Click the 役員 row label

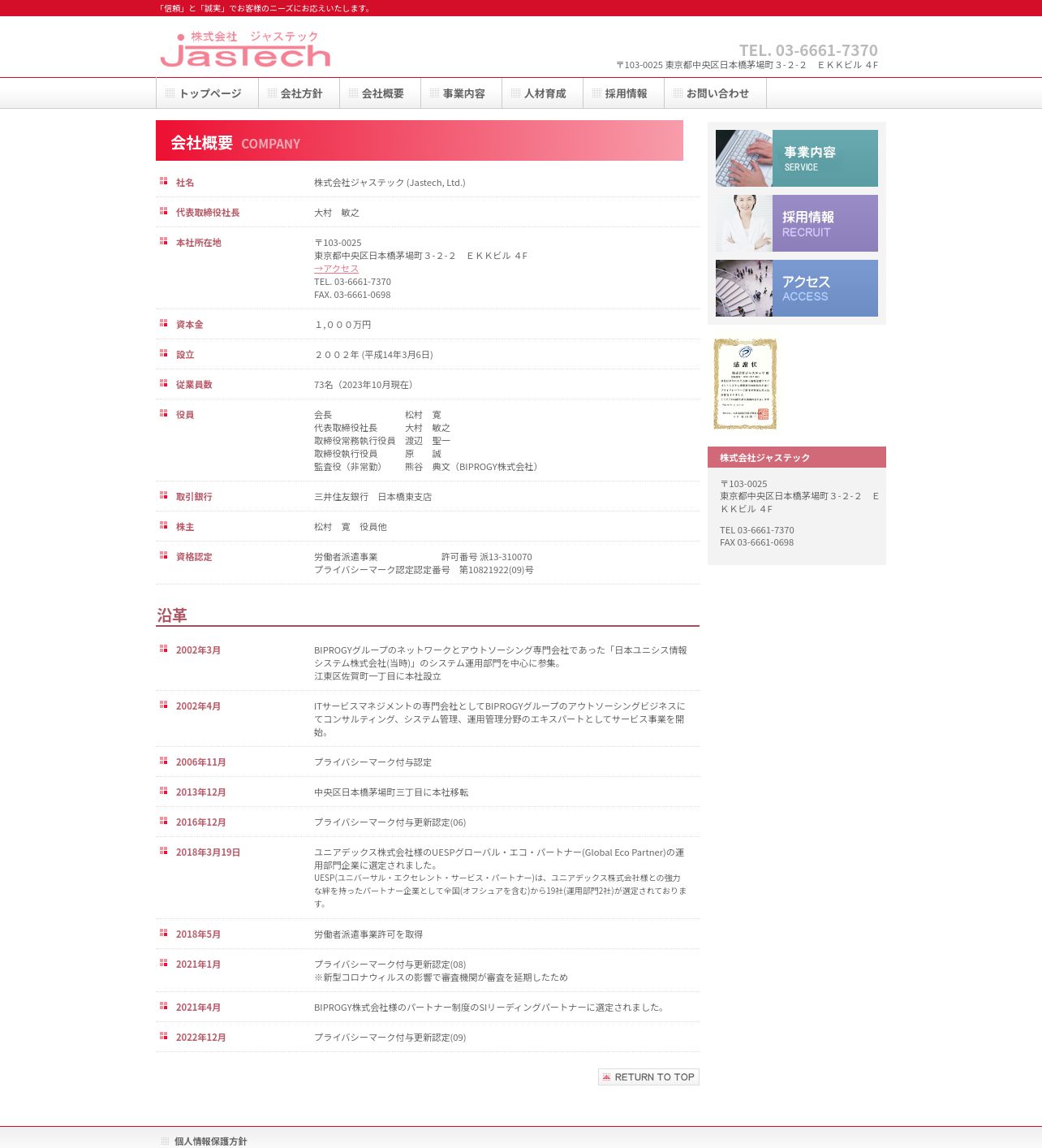point(185,415)
